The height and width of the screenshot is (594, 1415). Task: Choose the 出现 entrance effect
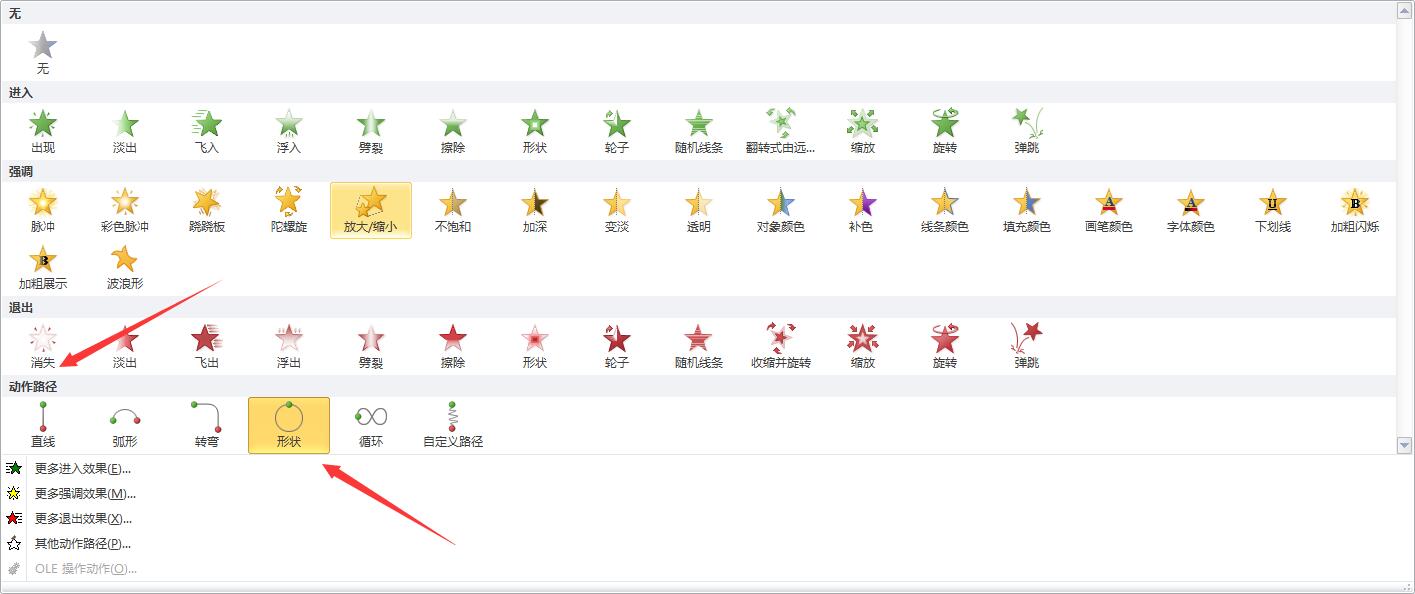point(43,131)
